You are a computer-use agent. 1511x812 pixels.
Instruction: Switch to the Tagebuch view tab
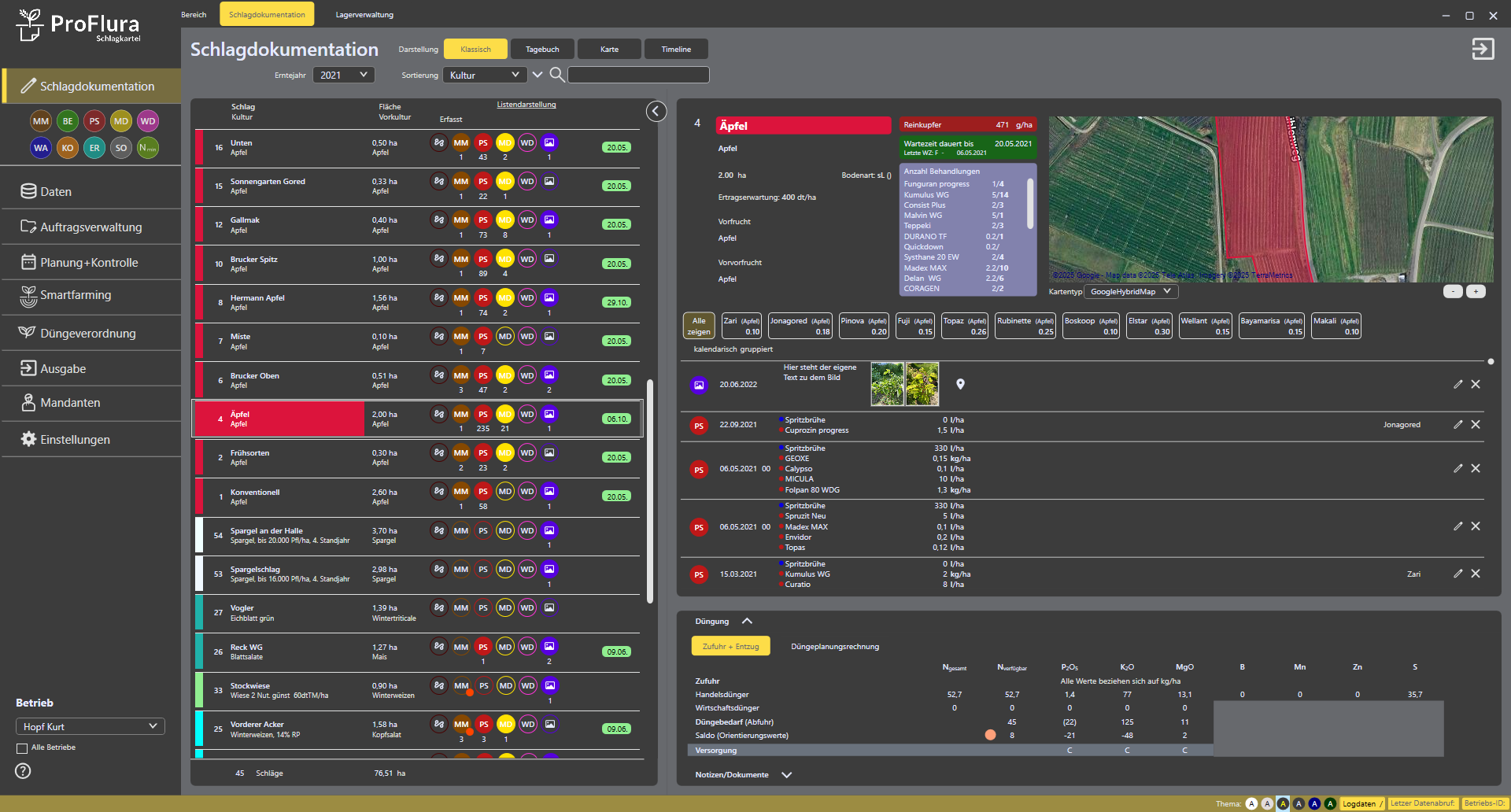point(542,49)
